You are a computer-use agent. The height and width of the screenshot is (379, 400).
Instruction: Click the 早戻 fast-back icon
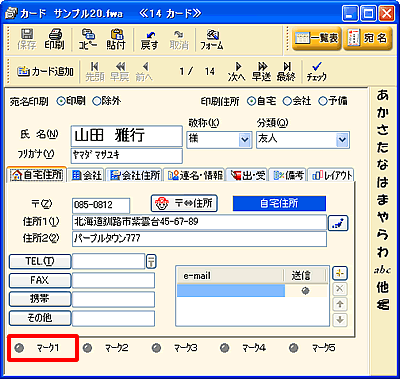(120, 71)
